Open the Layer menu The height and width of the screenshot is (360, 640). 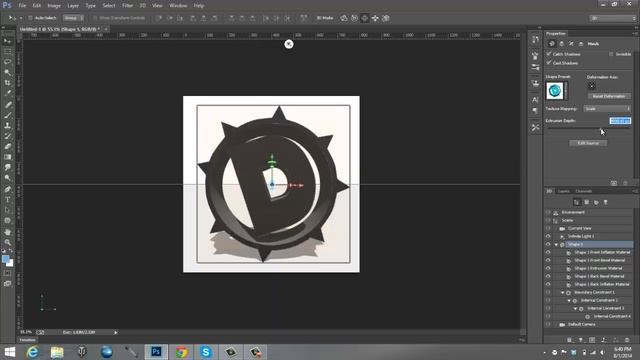(x=73, y=6)
